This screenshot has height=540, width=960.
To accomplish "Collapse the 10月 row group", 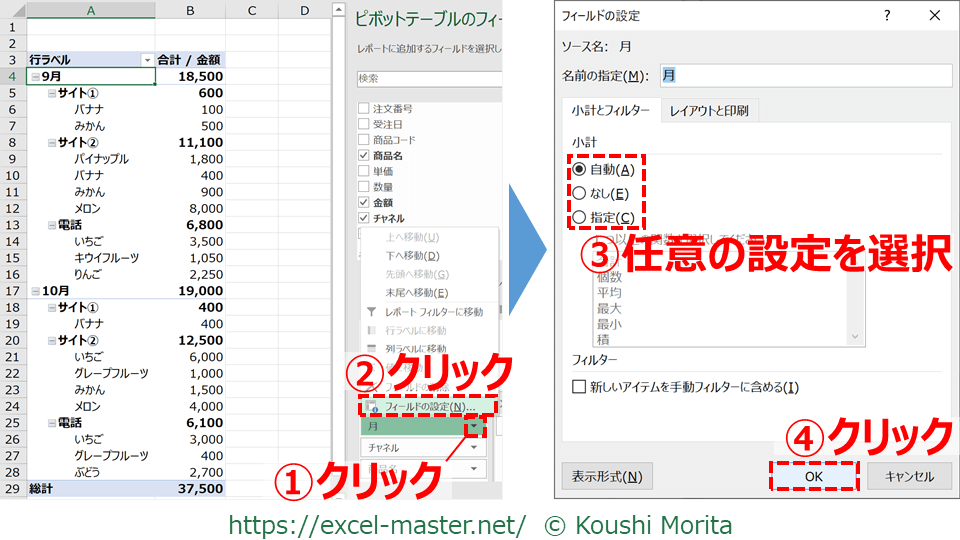I will [x=36, y=290].
